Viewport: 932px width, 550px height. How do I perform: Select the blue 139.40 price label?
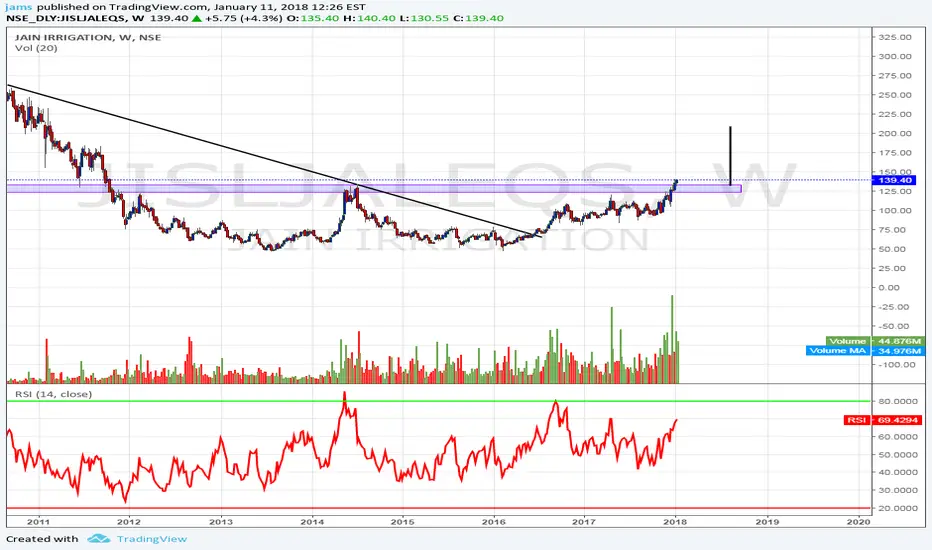pyautogui.click(x=894, y=180)
